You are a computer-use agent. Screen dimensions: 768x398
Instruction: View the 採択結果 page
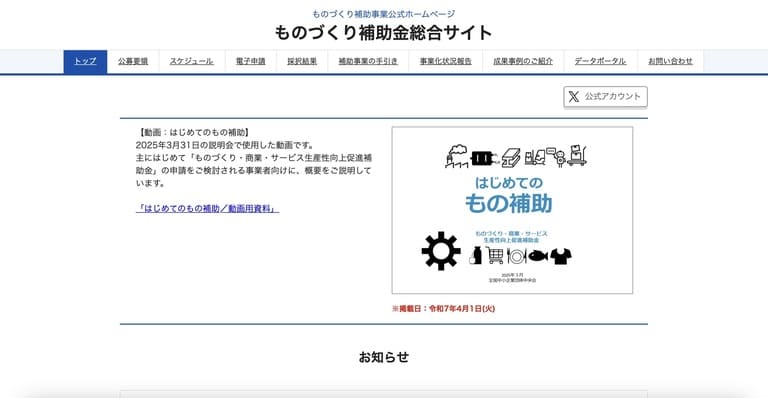coord(302,62)
